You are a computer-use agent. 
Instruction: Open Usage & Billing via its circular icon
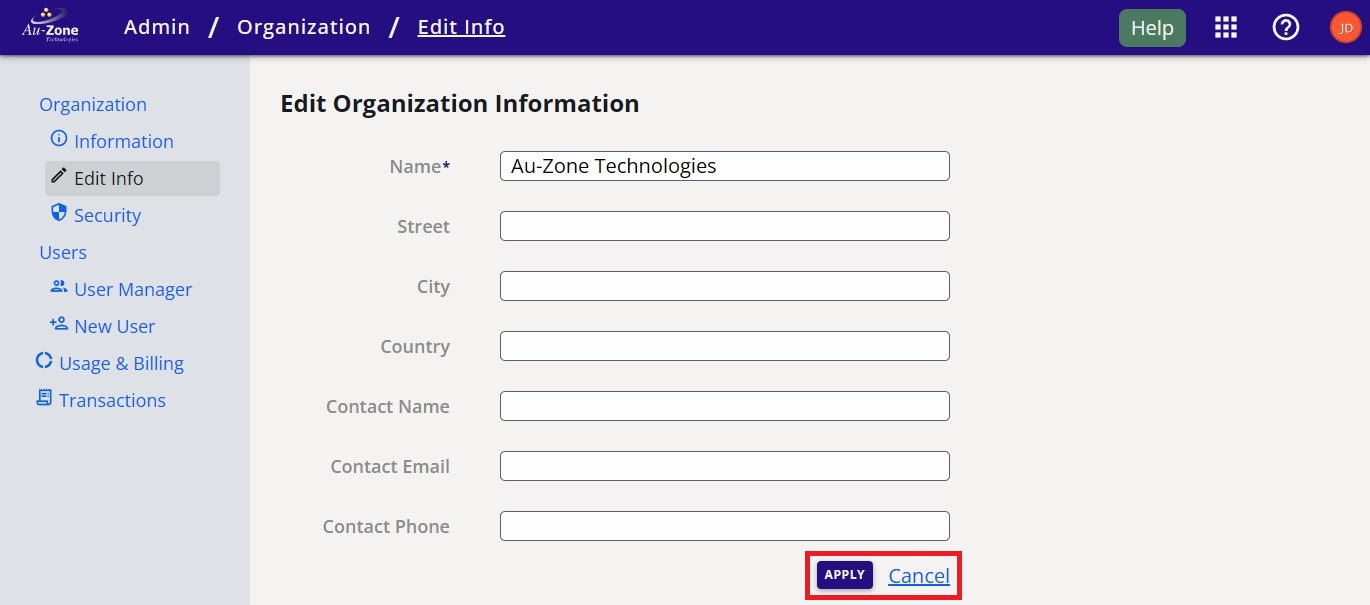tap(43, 362)
